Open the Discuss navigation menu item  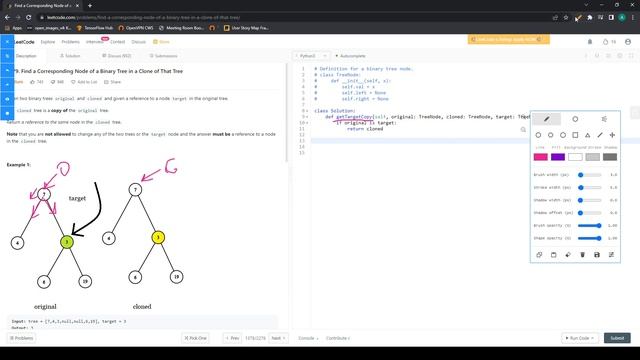[x=138, y=42]
